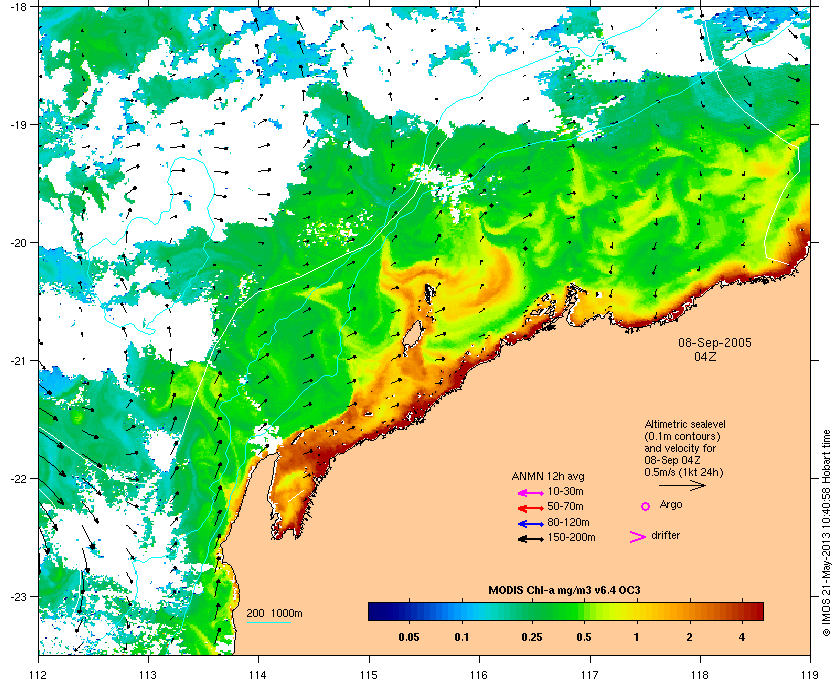Click the dark blue end of colorbar
Viewport: 840px width, 680px height.
coord(373,611)
